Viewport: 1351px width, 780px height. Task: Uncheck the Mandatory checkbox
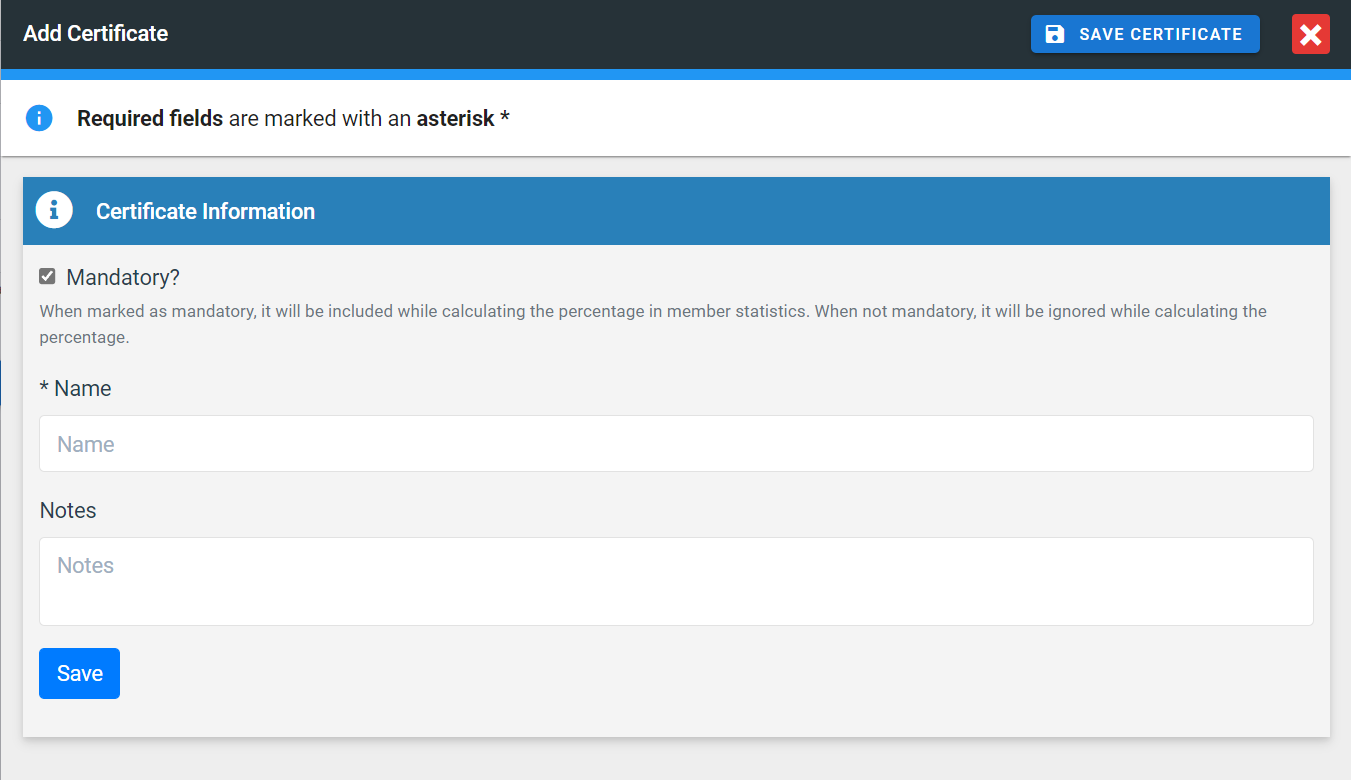point(47,276)
